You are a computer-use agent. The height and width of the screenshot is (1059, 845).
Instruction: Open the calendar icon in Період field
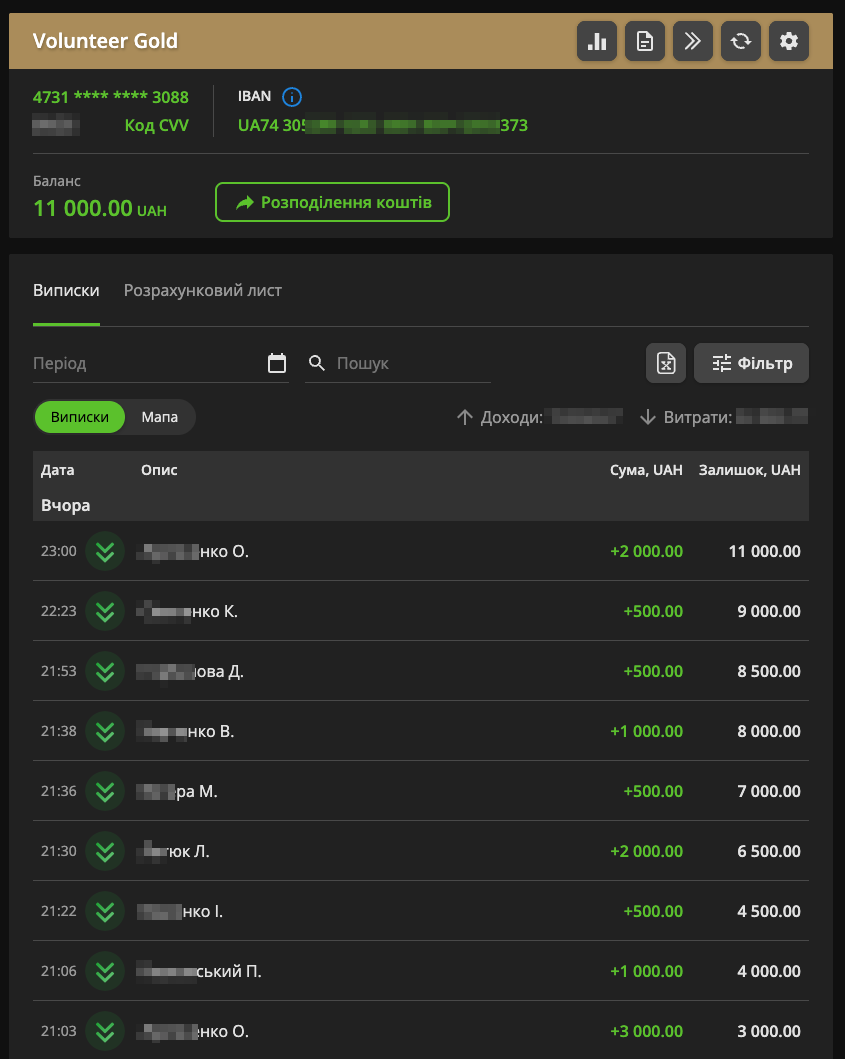pyautogui.click(x=277, y=364)
